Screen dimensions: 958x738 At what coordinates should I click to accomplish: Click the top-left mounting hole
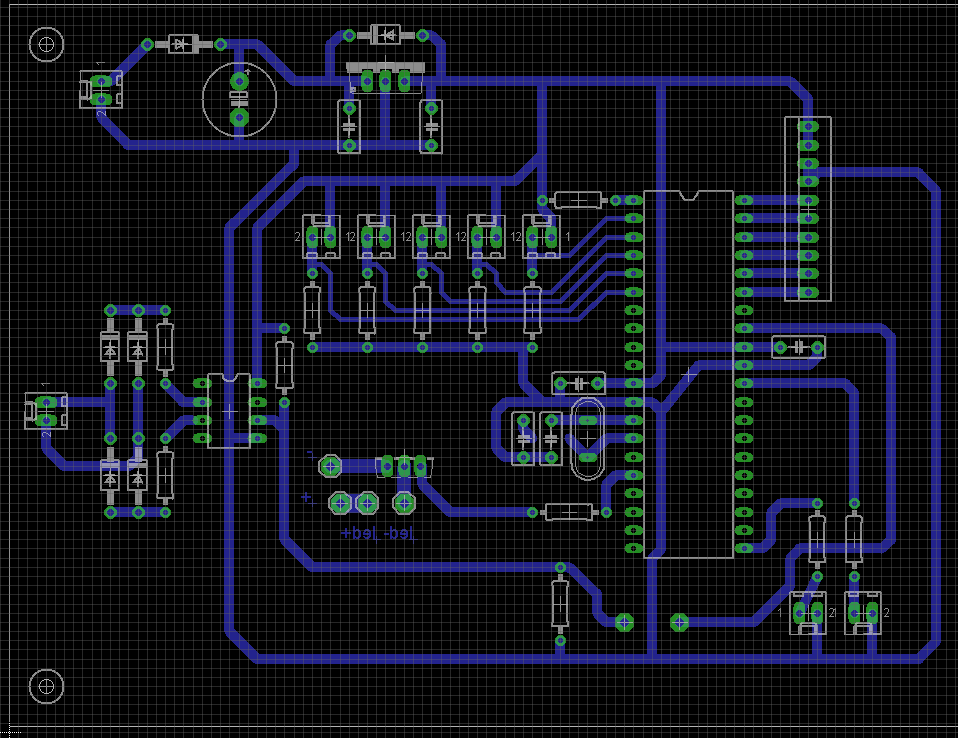tap(46, 43)
